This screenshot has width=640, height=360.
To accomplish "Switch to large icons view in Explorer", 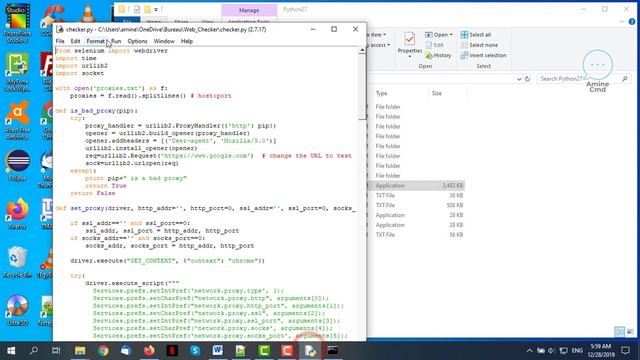I will (631, 332).
